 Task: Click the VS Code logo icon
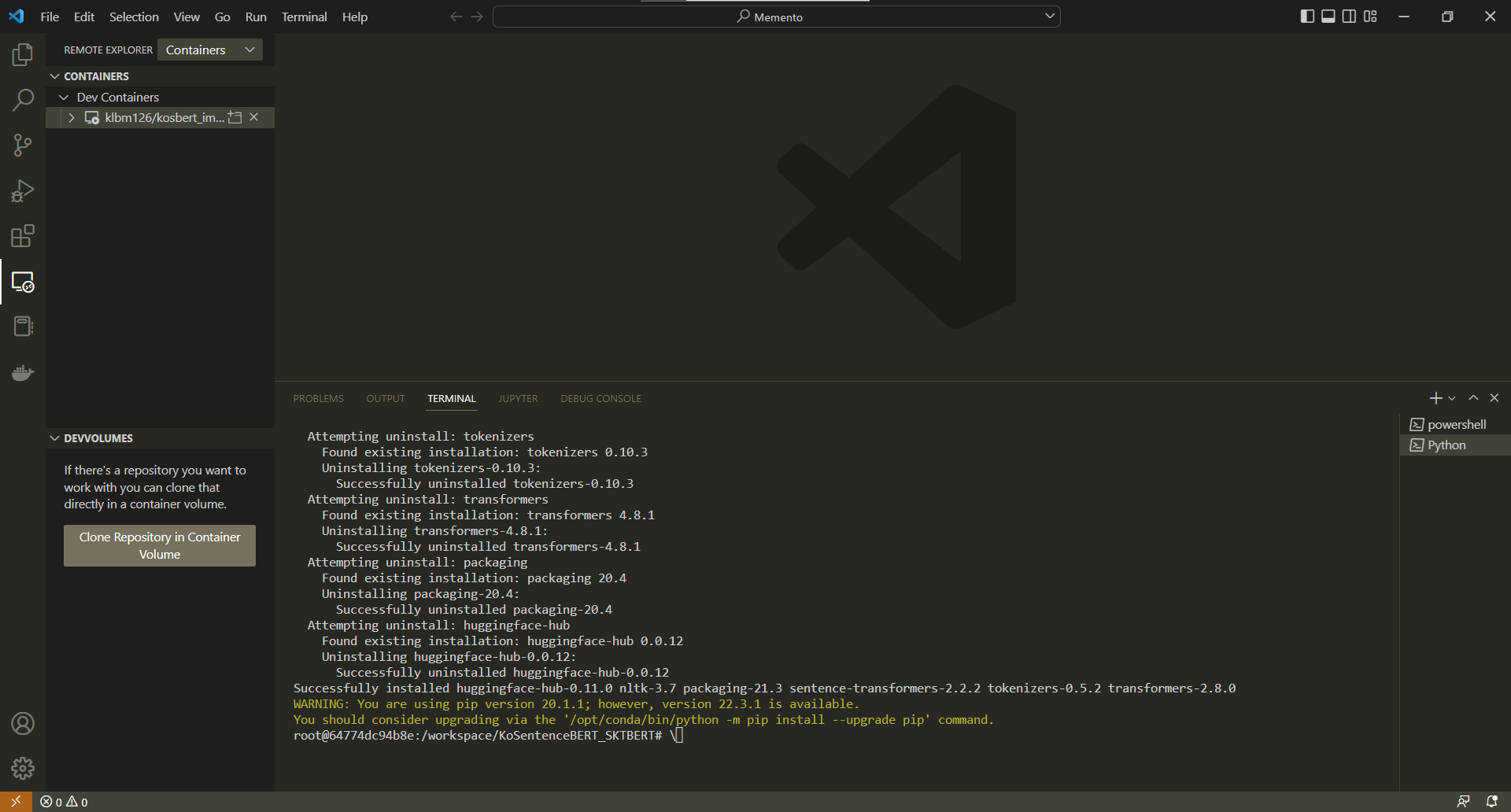click(17, 17)
